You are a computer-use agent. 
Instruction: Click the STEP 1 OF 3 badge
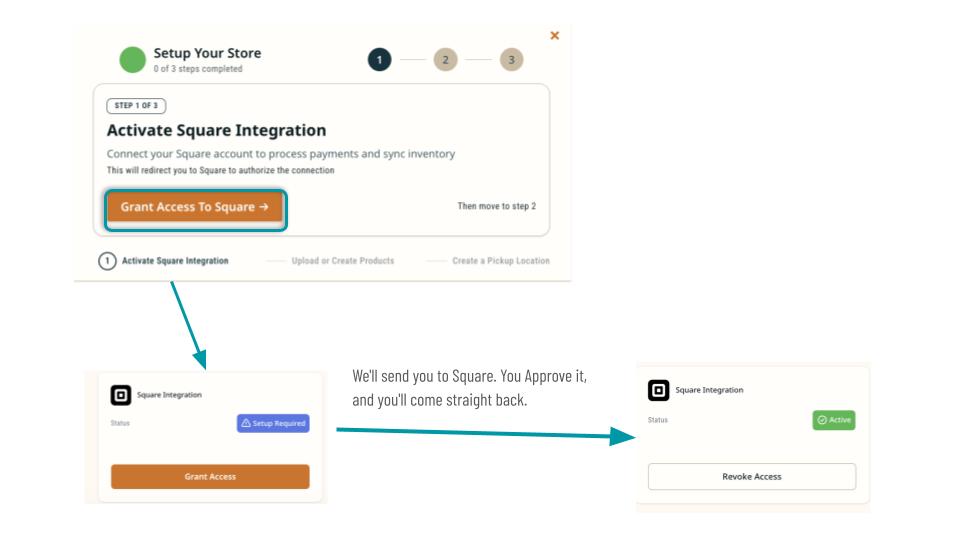click(x=136, y=105)
